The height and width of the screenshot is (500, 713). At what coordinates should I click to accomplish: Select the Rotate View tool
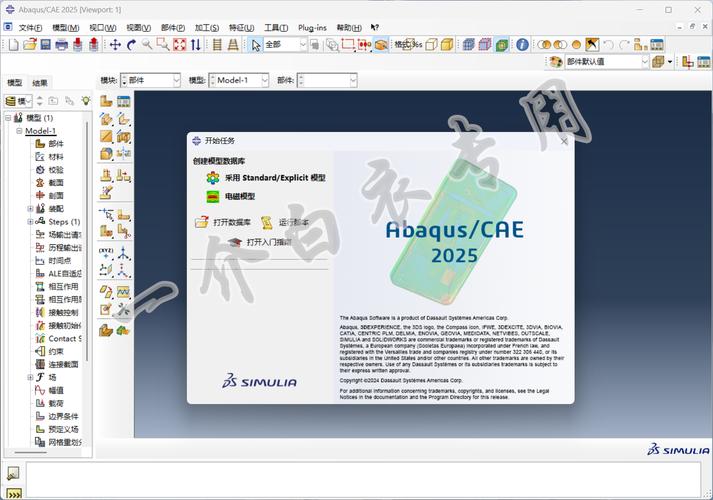(131, 45)
